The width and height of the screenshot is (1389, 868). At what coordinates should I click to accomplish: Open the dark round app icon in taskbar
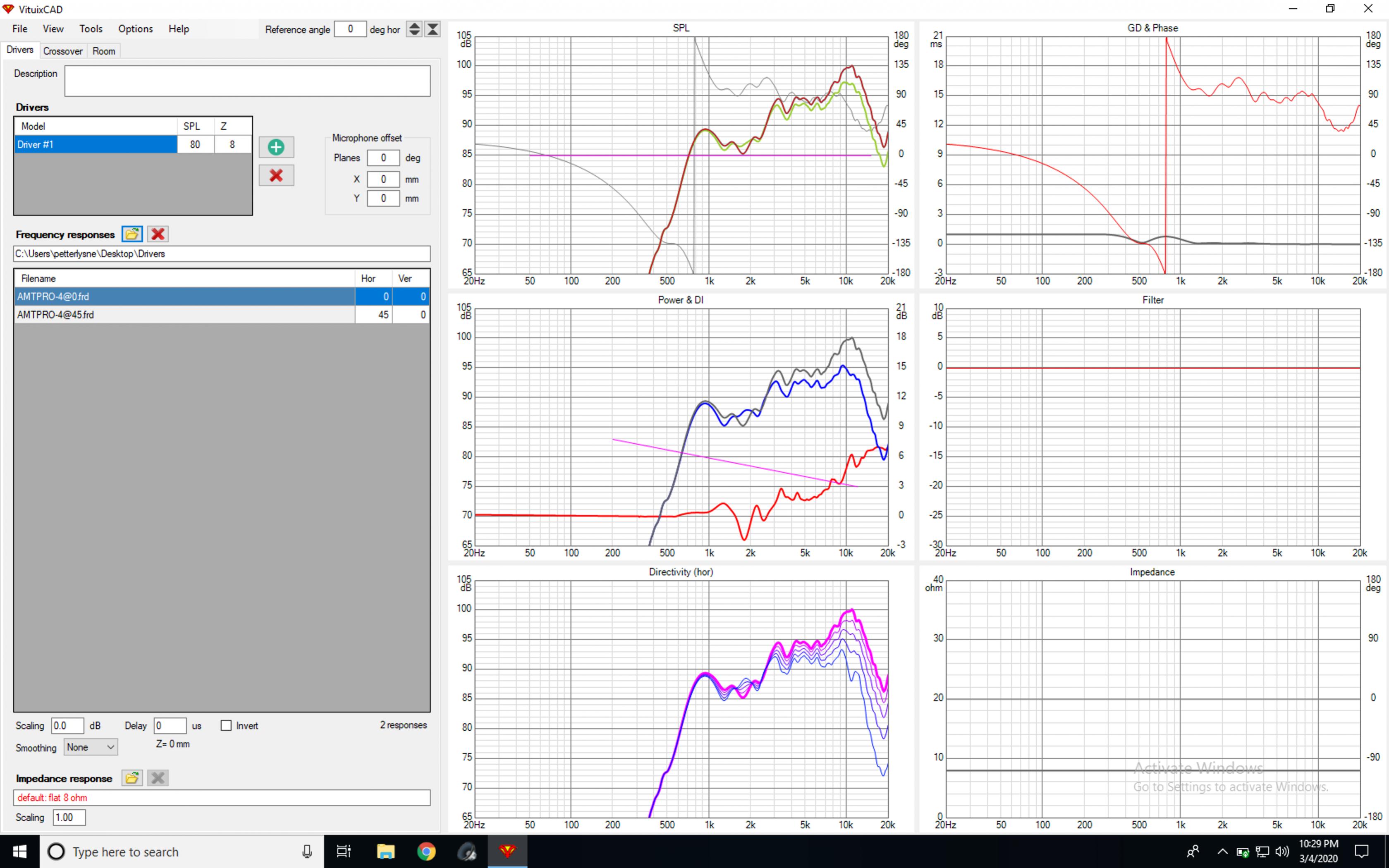point(466,851)
